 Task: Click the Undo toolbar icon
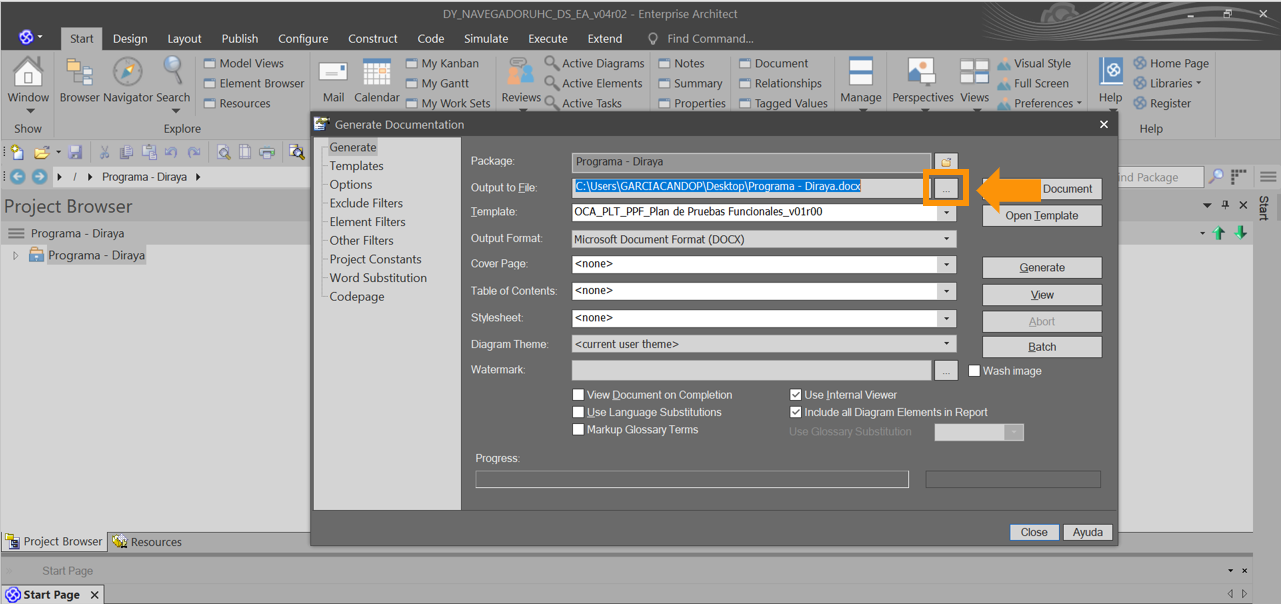click(x=171, y=152)
